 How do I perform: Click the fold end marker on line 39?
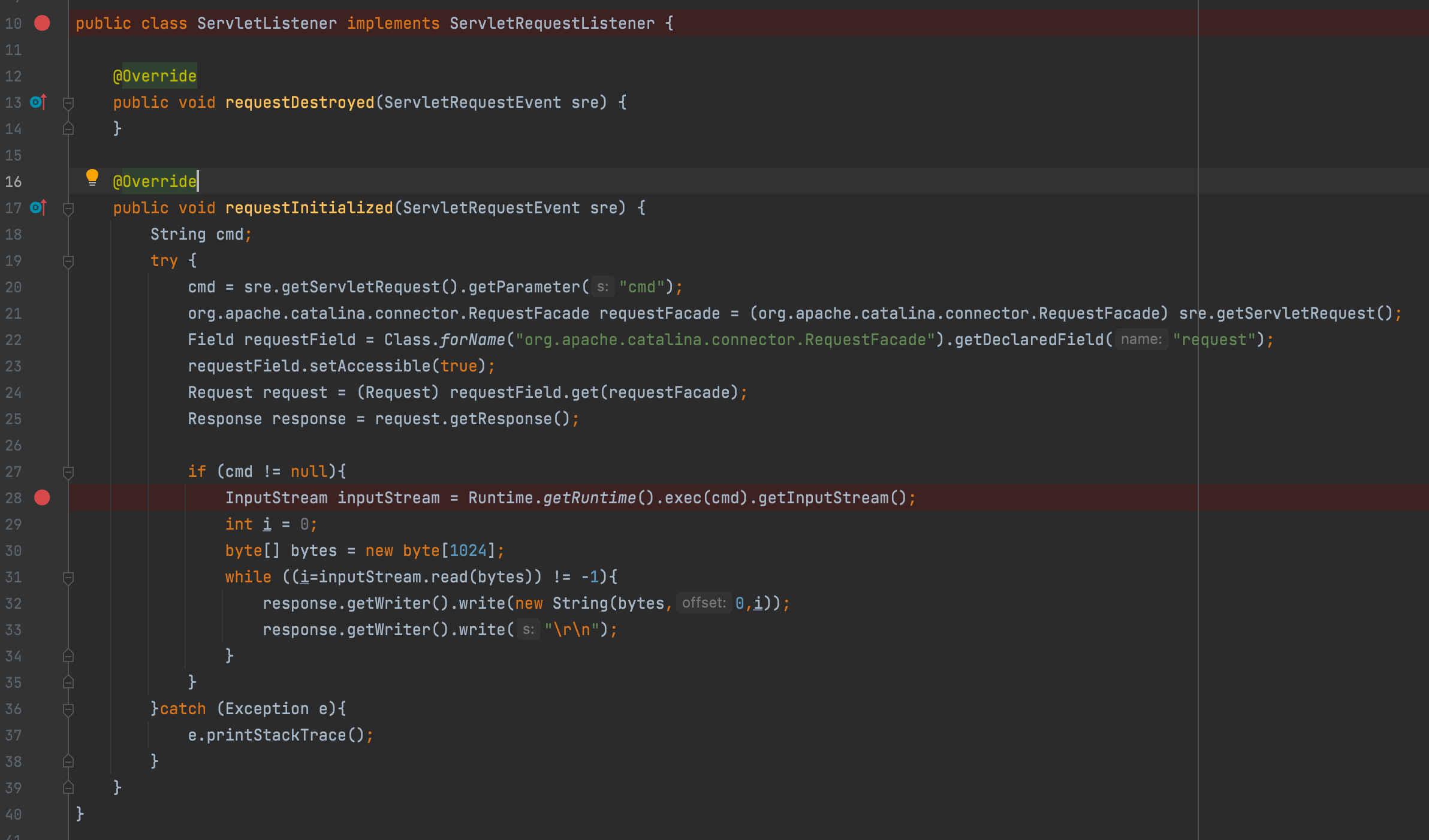tap(68, 788)
